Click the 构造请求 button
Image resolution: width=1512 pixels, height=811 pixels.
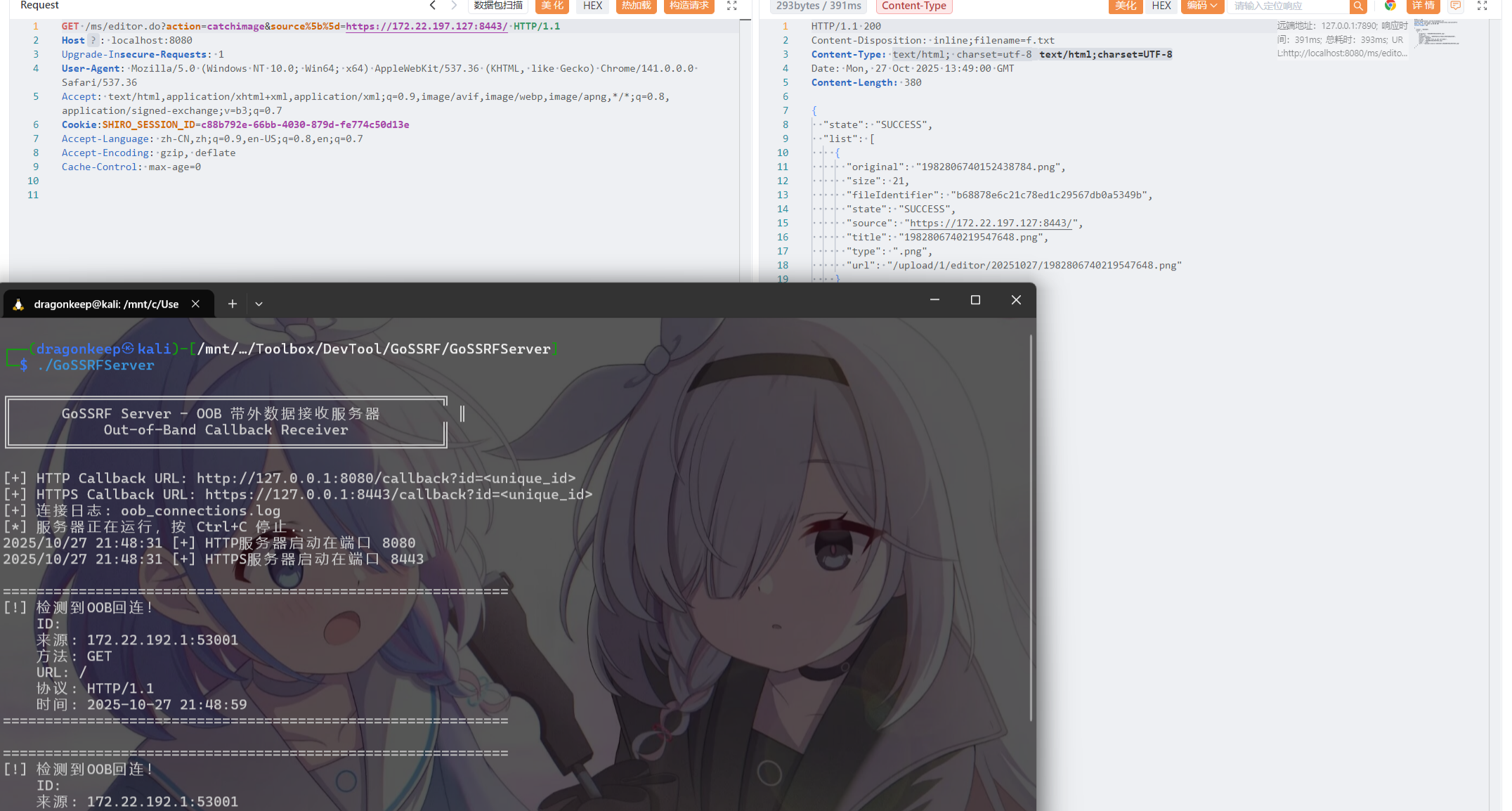[689, 6]
